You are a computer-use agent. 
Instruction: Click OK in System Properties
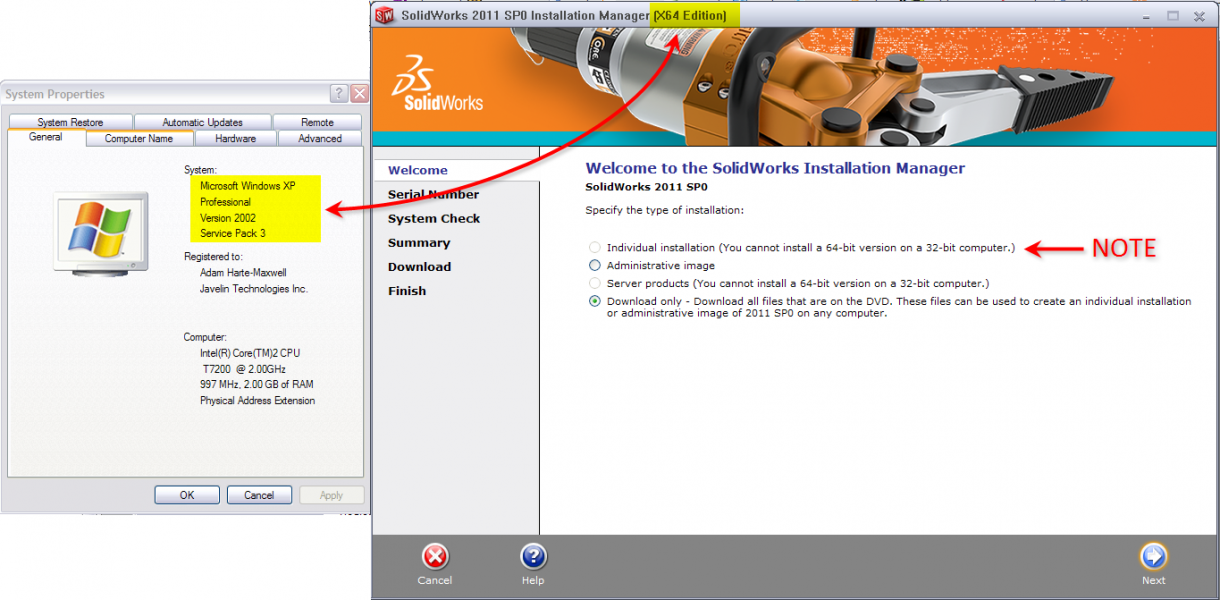[x=187, y=495]
